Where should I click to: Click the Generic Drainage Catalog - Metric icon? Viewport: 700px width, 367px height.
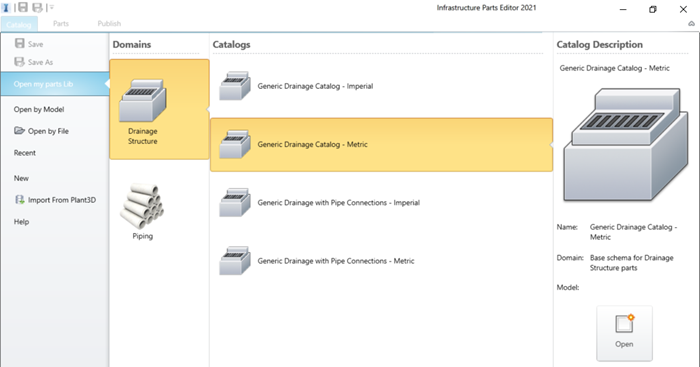tap(234, 144)
